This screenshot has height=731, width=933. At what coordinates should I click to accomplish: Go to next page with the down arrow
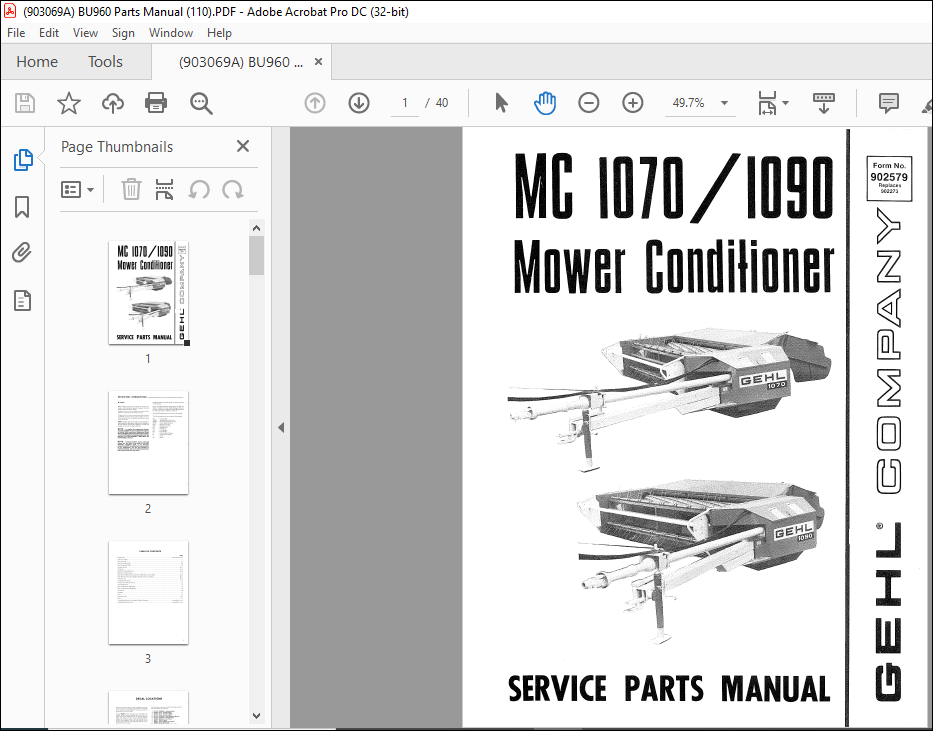coord(359,103)
